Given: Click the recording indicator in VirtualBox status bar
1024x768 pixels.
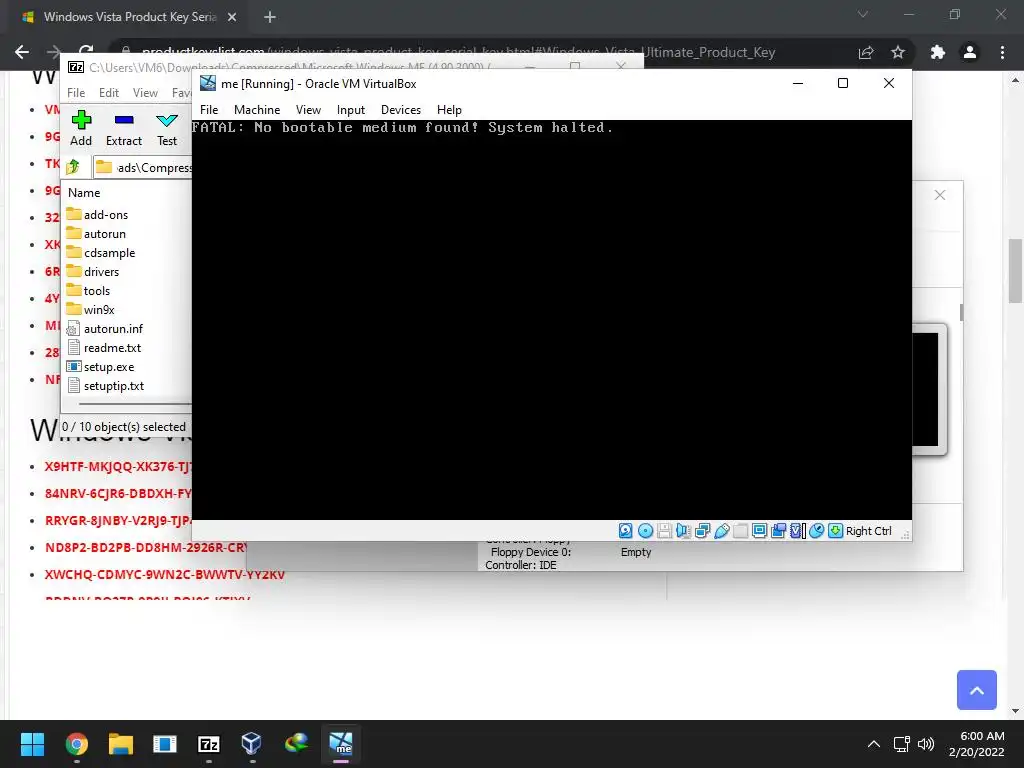Looking at the screenshot, I should click(778, 531).
